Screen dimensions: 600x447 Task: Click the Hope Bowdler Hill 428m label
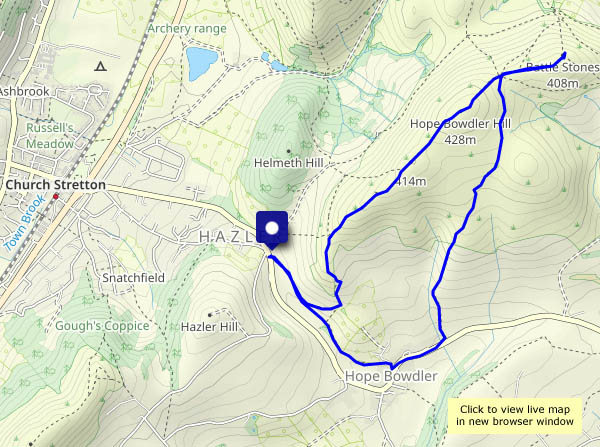pos(460,132)
